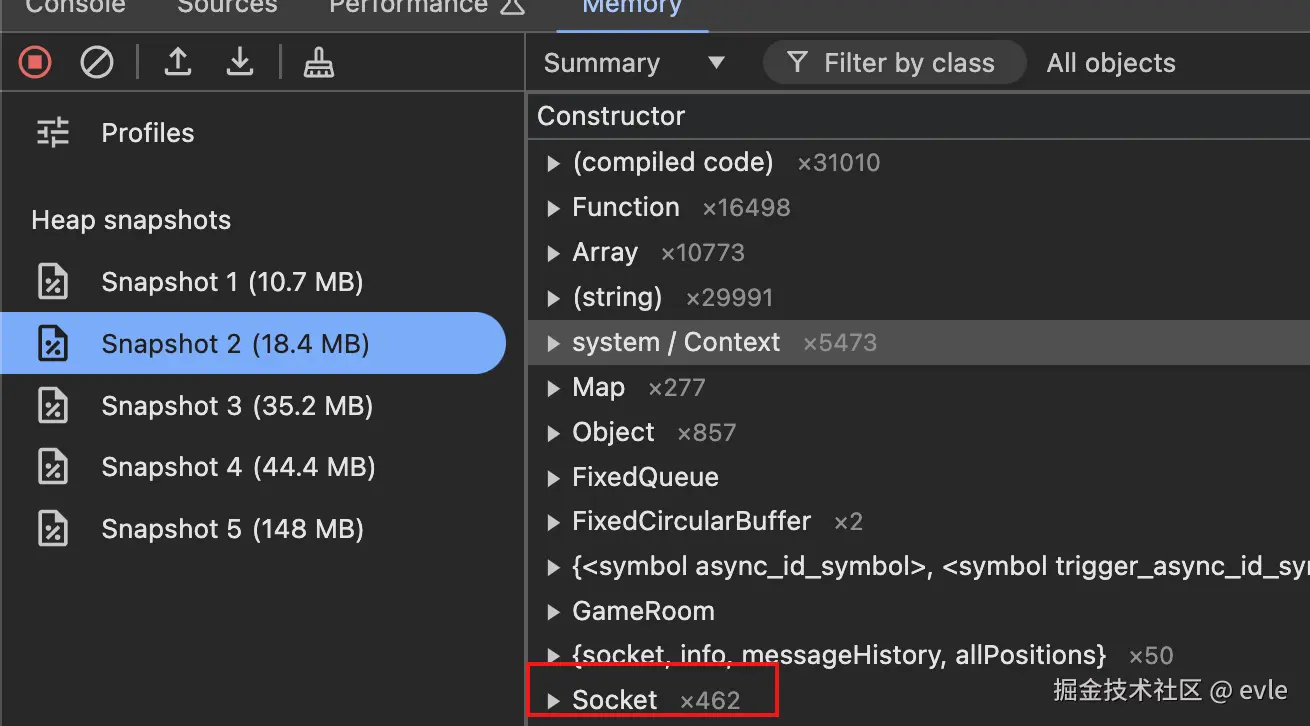
Task: Expand the Socket constructor row
Action: (x=553, y=701)
